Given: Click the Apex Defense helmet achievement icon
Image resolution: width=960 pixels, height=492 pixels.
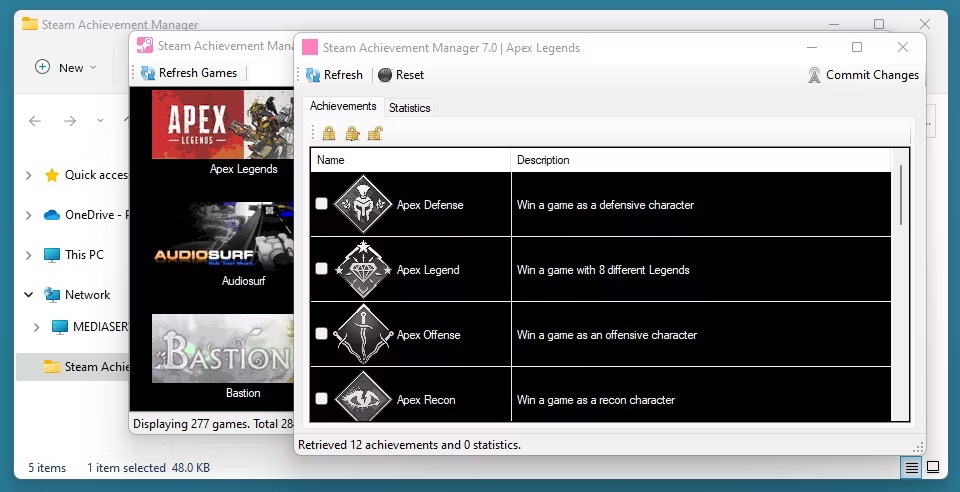Looking at the screenshot, I should coord(363,204).
